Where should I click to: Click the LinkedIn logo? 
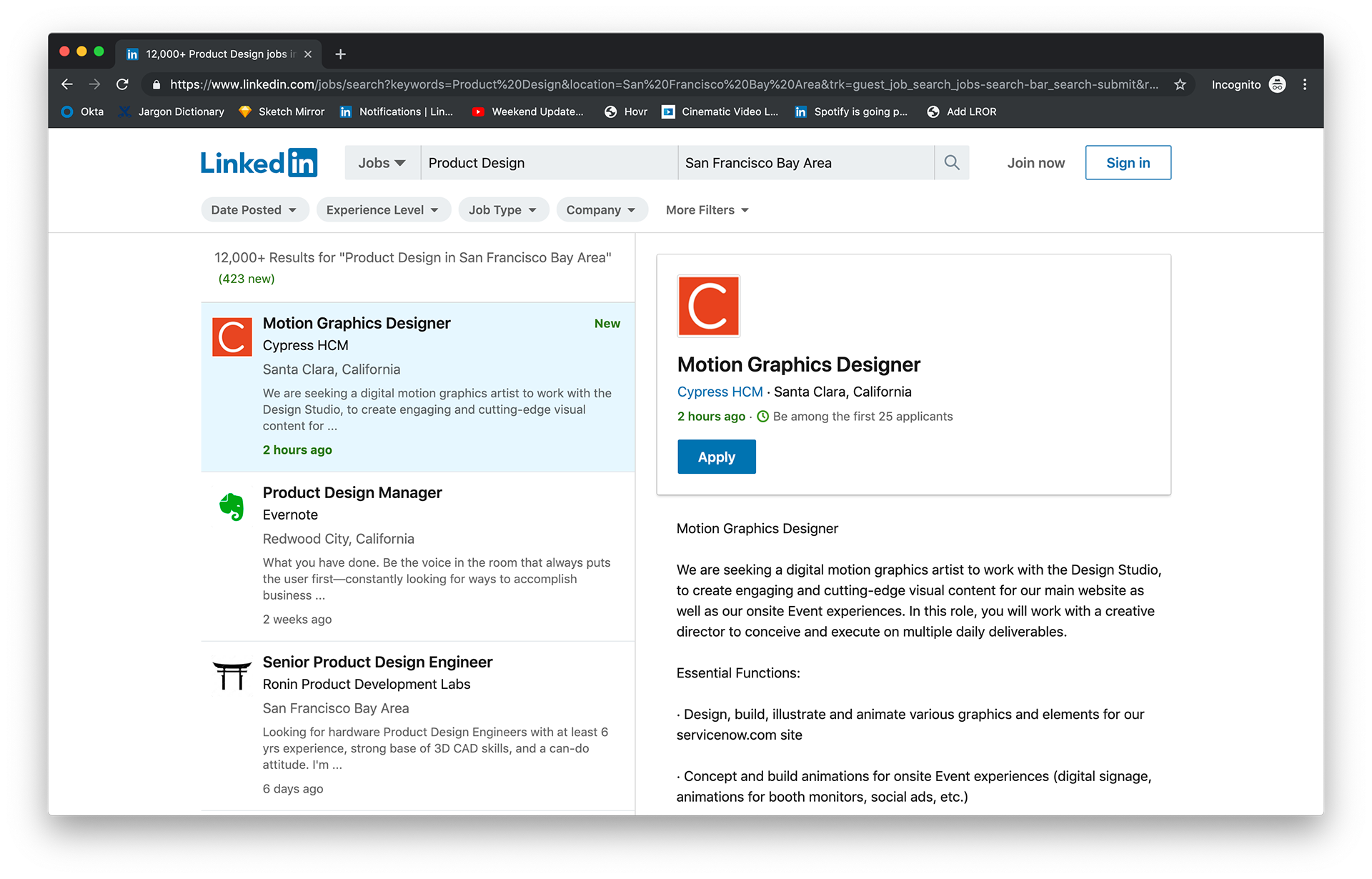click(x=259, y=163)
